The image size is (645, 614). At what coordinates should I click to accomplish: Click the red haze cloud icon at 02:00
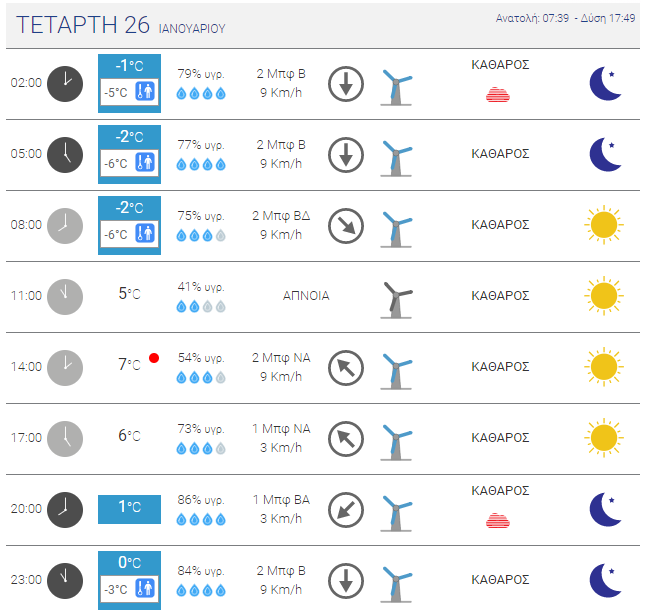pos(498,95)
